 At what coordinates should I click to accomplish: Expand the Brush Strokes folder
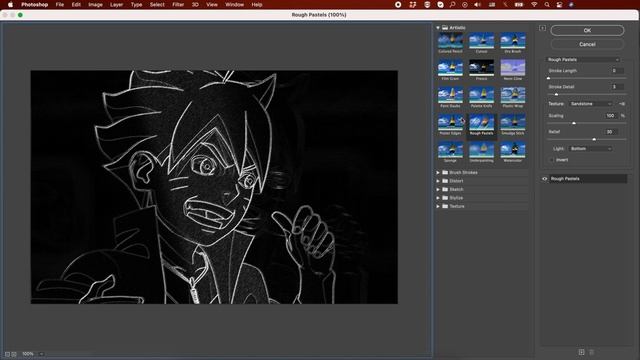[x=438, y=173]
